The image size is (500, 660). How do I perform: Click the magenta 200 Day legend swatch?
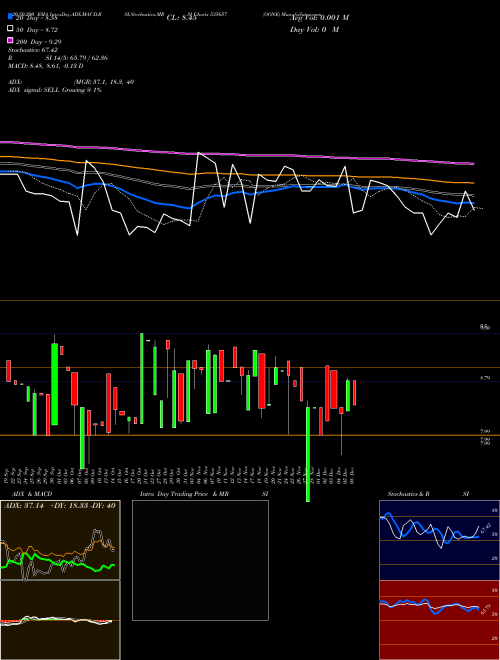tap(11, 41)
